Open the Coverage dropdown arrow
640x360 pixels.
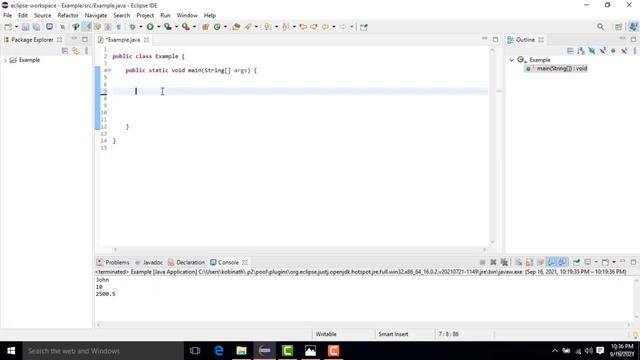[176, 27]
